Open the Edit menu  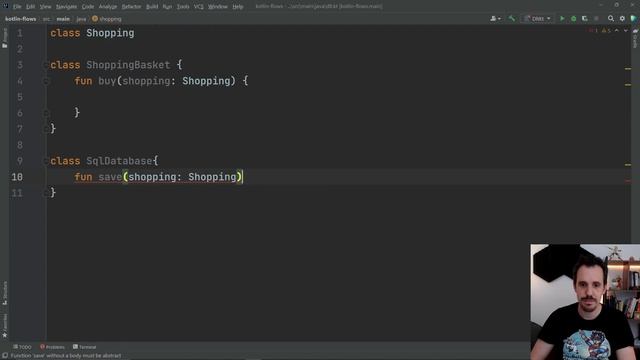[x=30, y=7]
